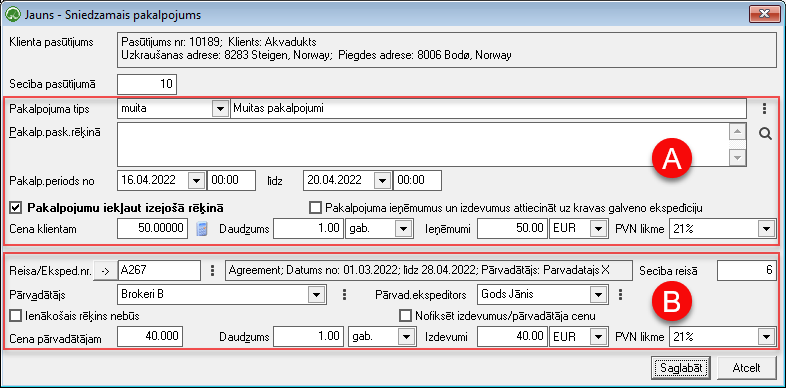The image size is (786, 388).
Task: Click the Seciba reisā field
Action: pos(746,271)
